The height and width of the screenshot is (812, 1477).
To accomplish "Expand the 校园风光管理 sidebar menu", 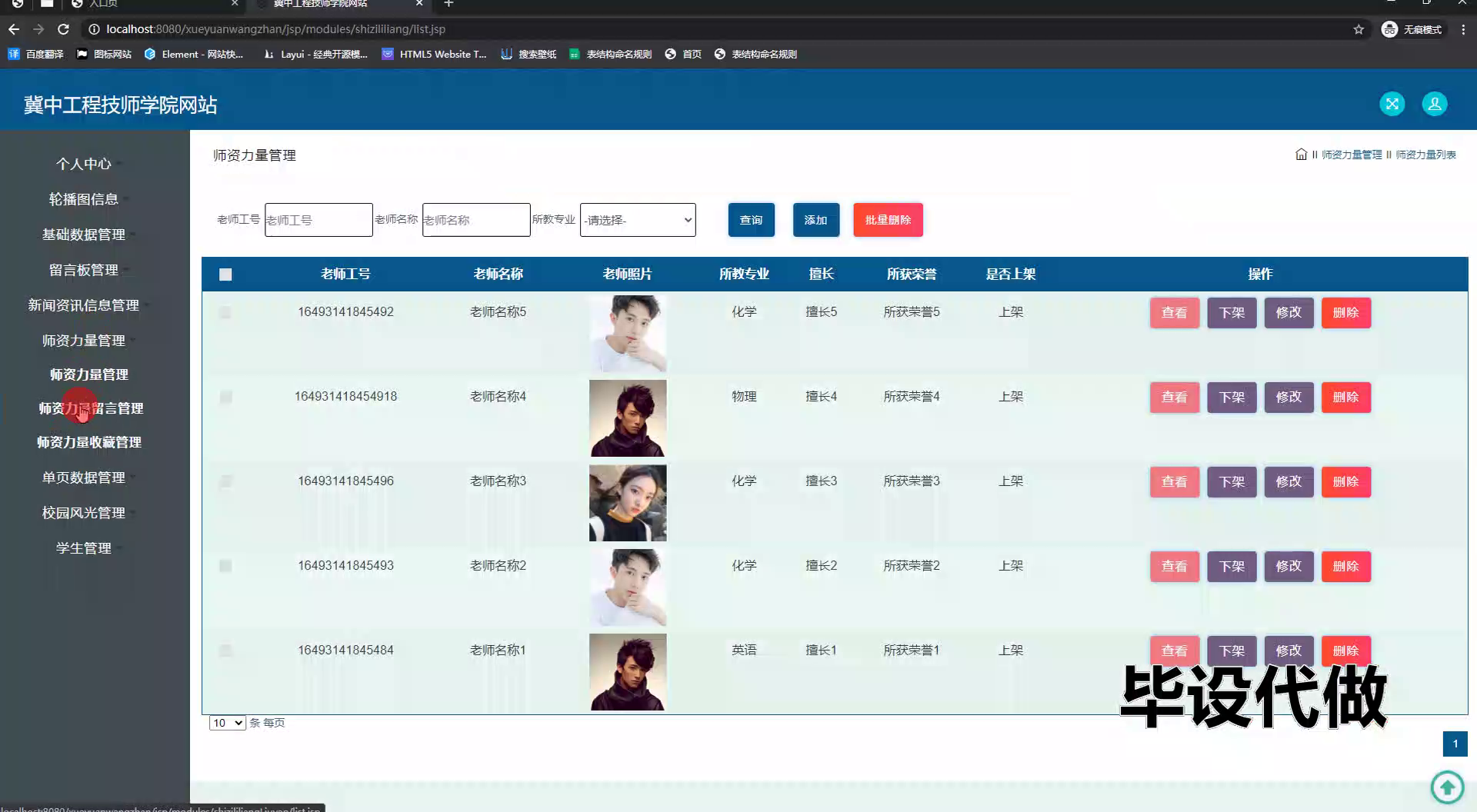I will coord(83,513).
